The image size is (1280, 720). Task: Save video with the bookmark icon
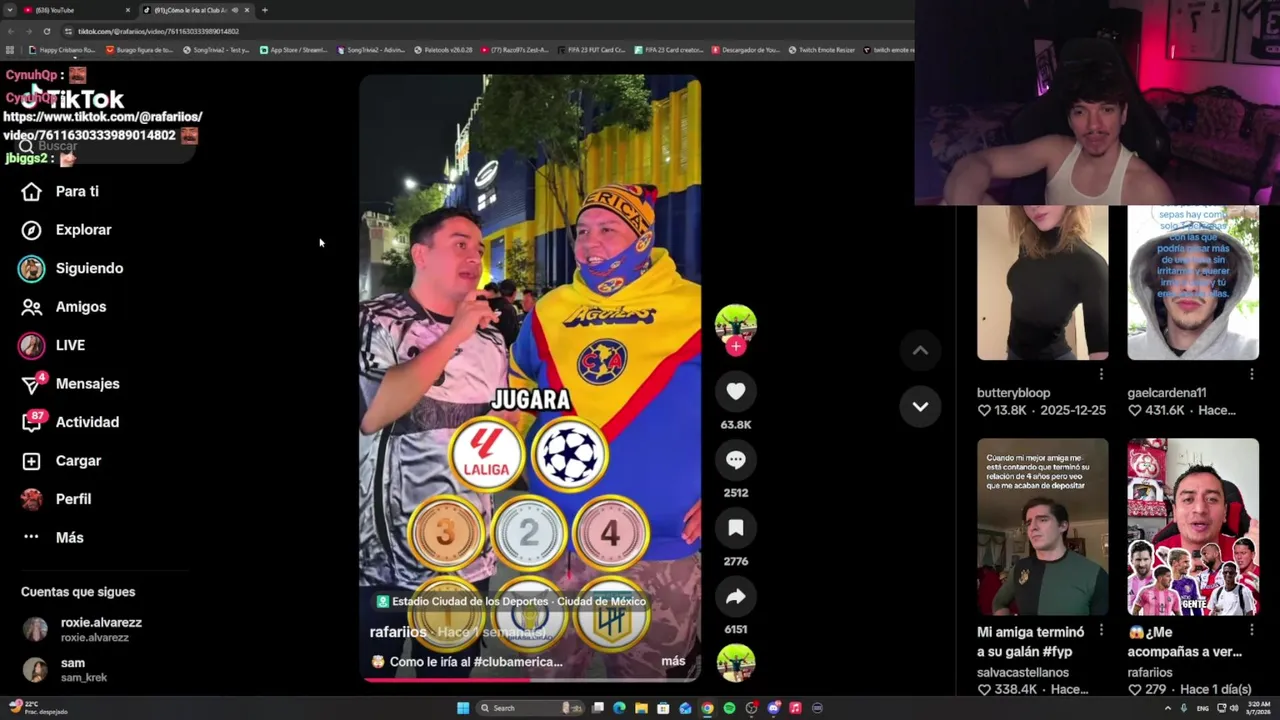tap(736, 528)
